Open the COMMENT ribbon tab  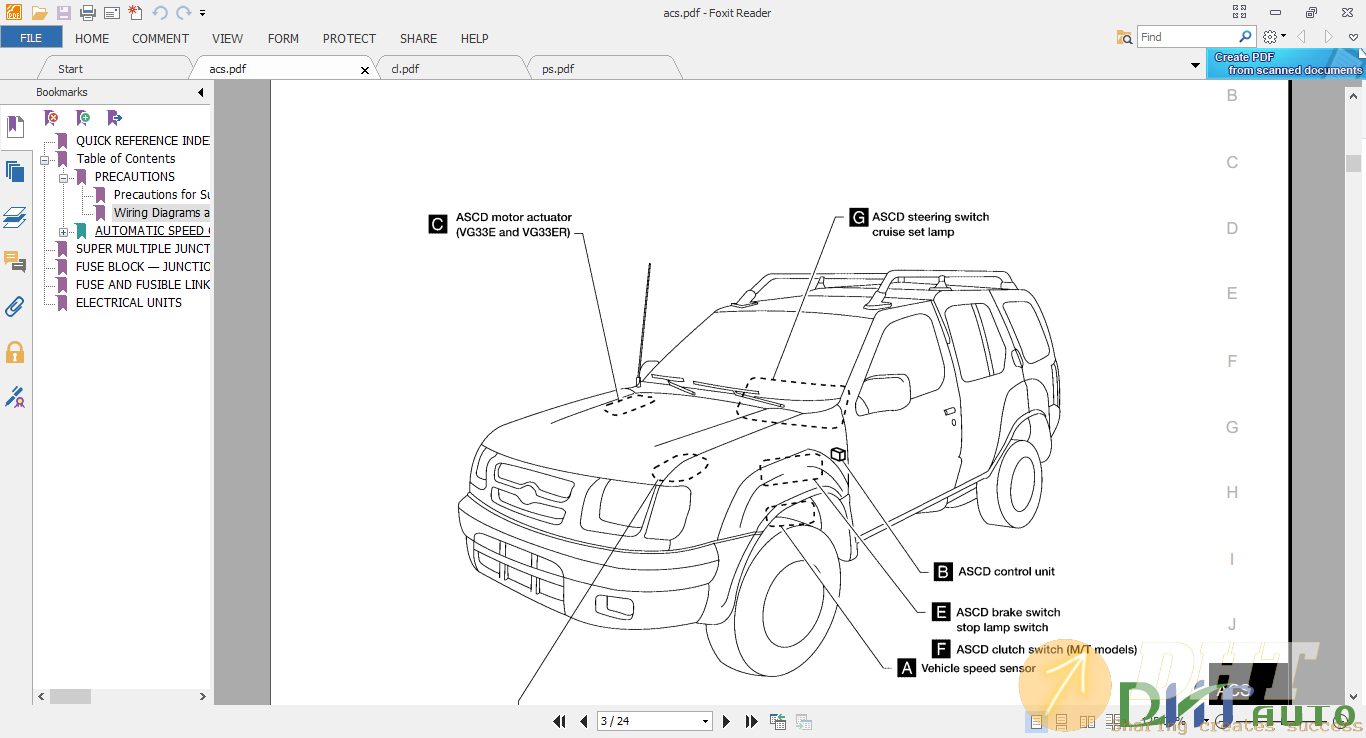(x=160, y=38)
